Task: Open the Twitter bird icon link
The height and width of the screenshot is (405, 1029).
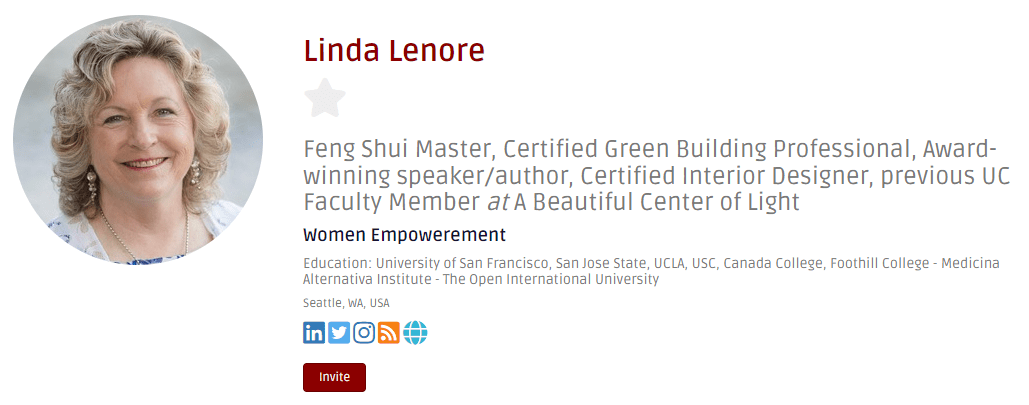Action: (339, 332)
